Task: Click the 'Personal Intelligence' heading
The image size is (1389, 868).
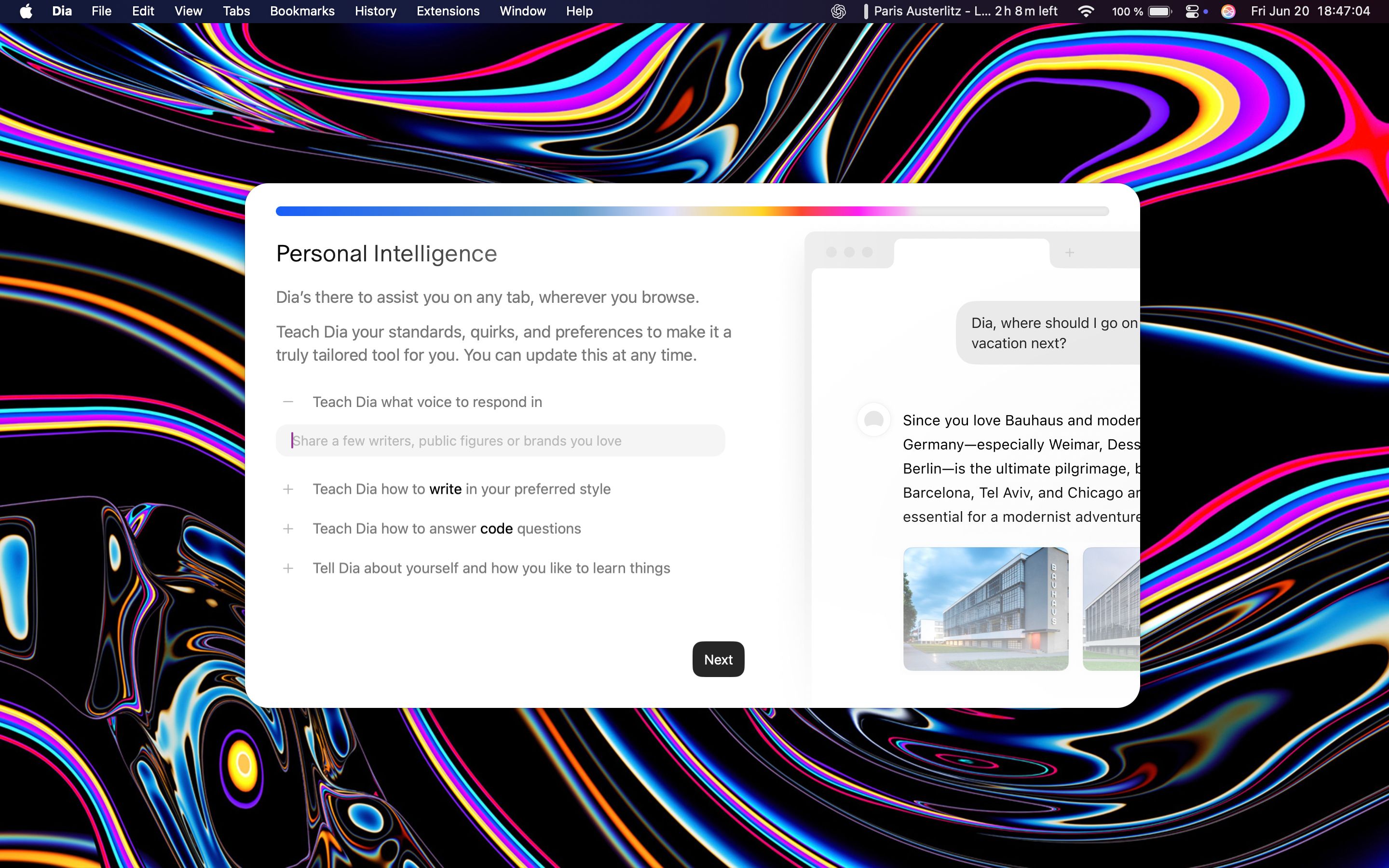Action: tap(386, 254)
